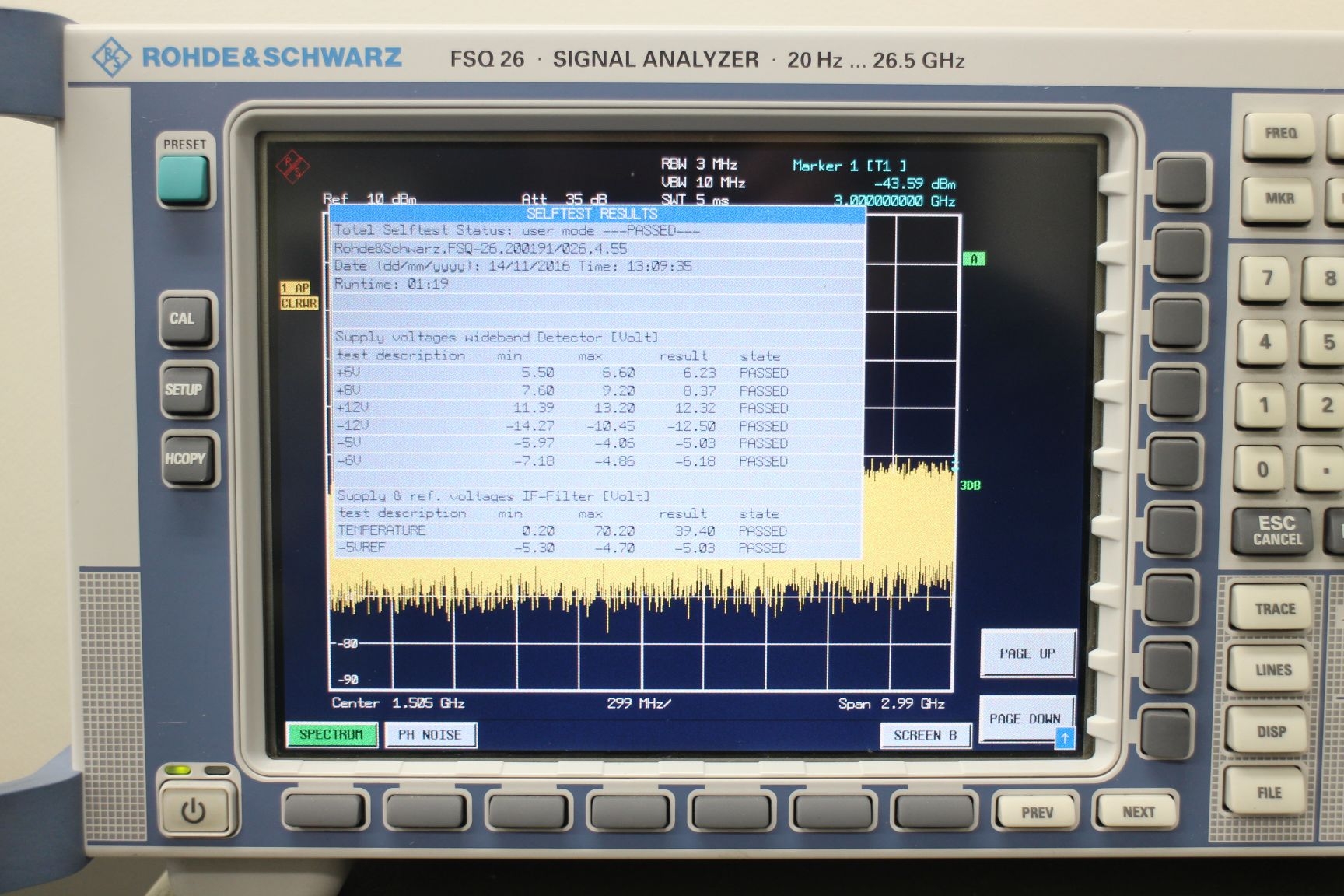This screenshot has height=896, width=1344.
Task: Click the VBW 10 MHz setting
Action: pos(703,183)
